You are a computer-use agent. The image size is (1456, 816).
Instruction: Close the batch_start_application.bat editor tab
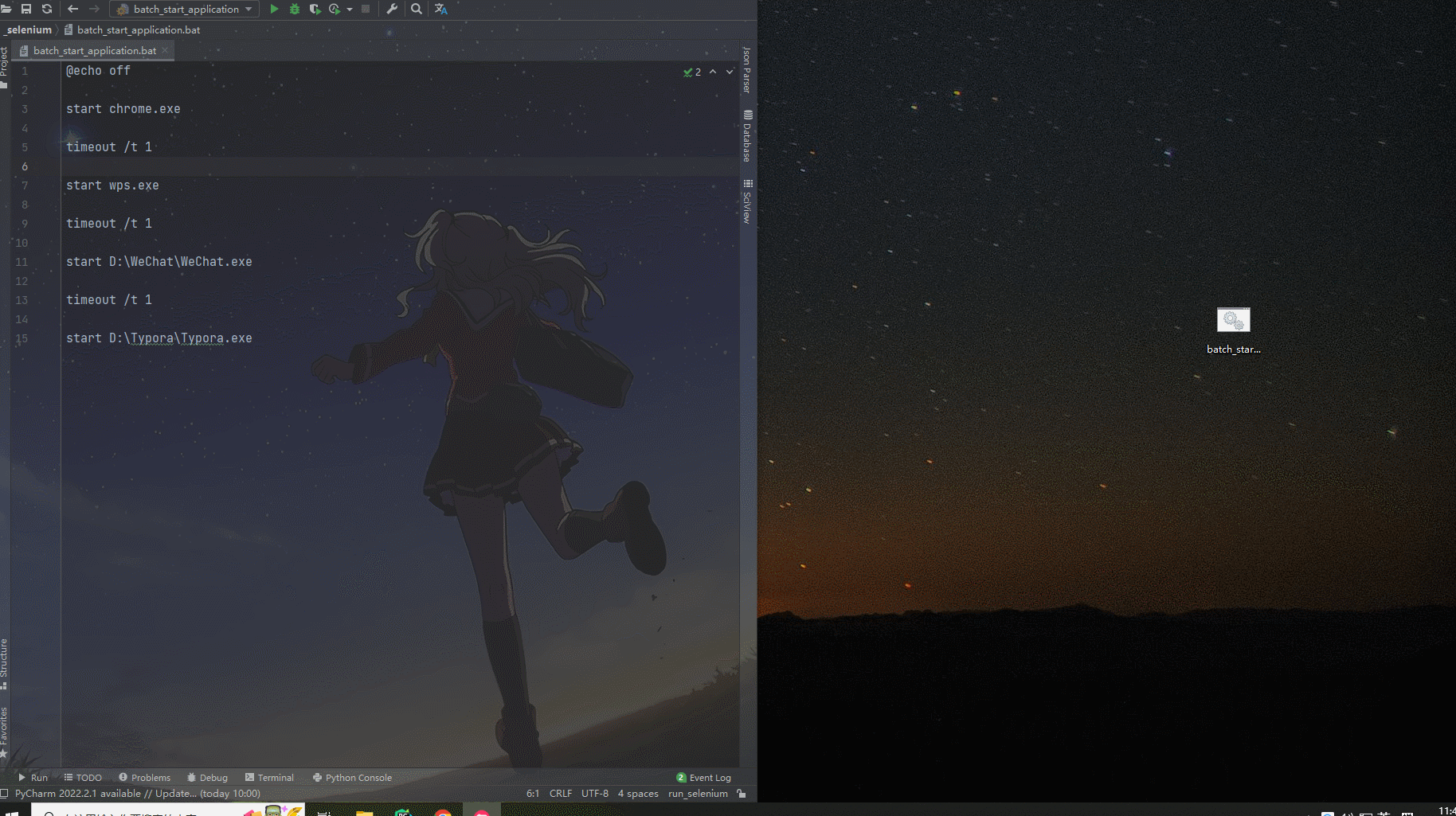coord(165,50)
